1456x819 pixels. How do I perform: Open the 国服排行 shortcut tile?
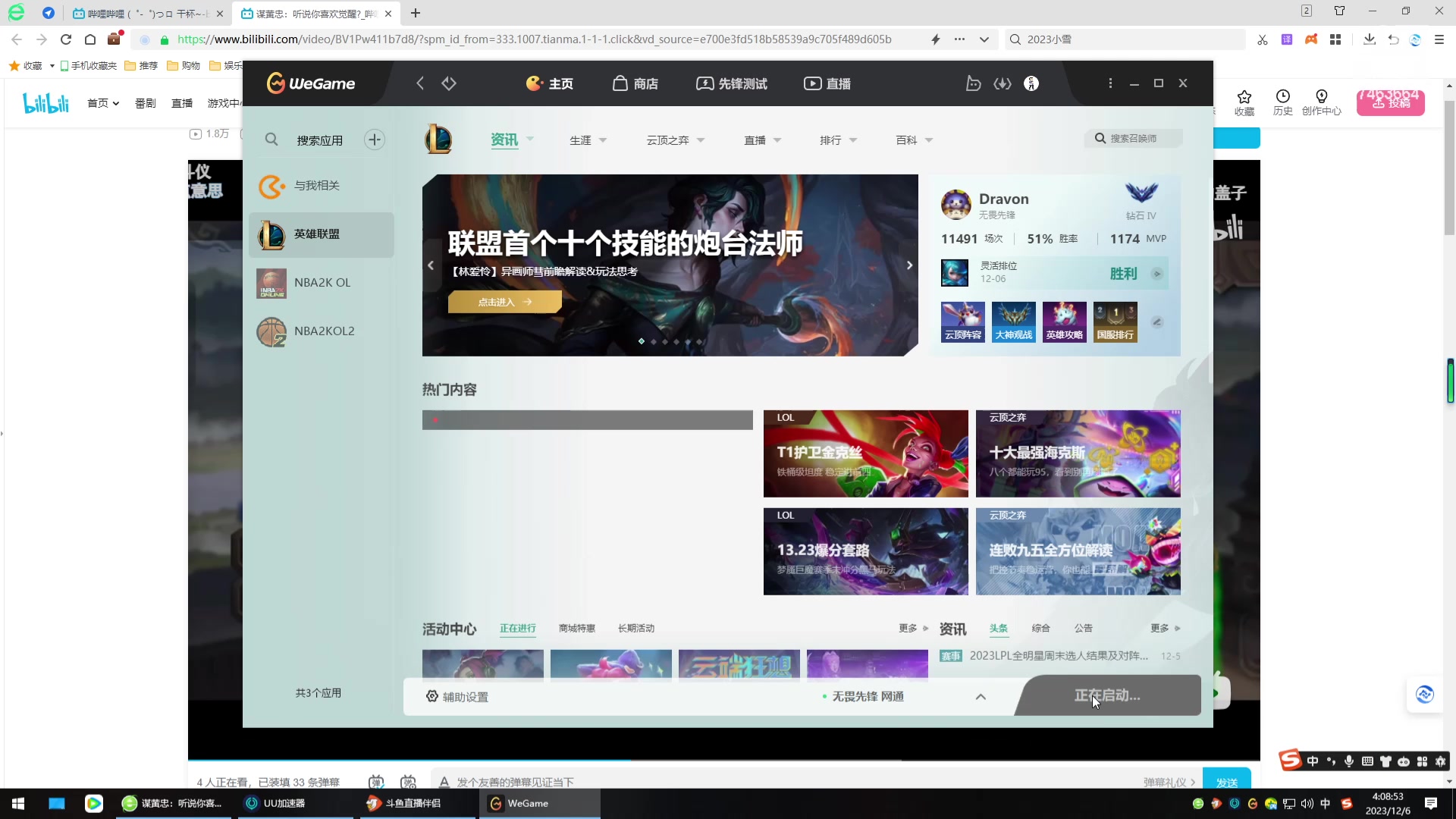(1116, 322)
